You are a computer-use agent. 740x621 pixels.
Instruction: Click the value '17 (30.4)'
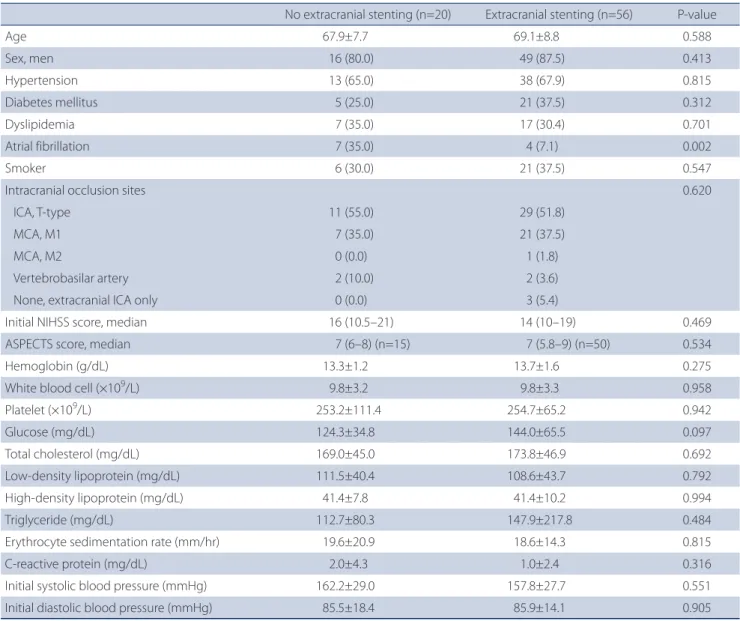point(542,125)
